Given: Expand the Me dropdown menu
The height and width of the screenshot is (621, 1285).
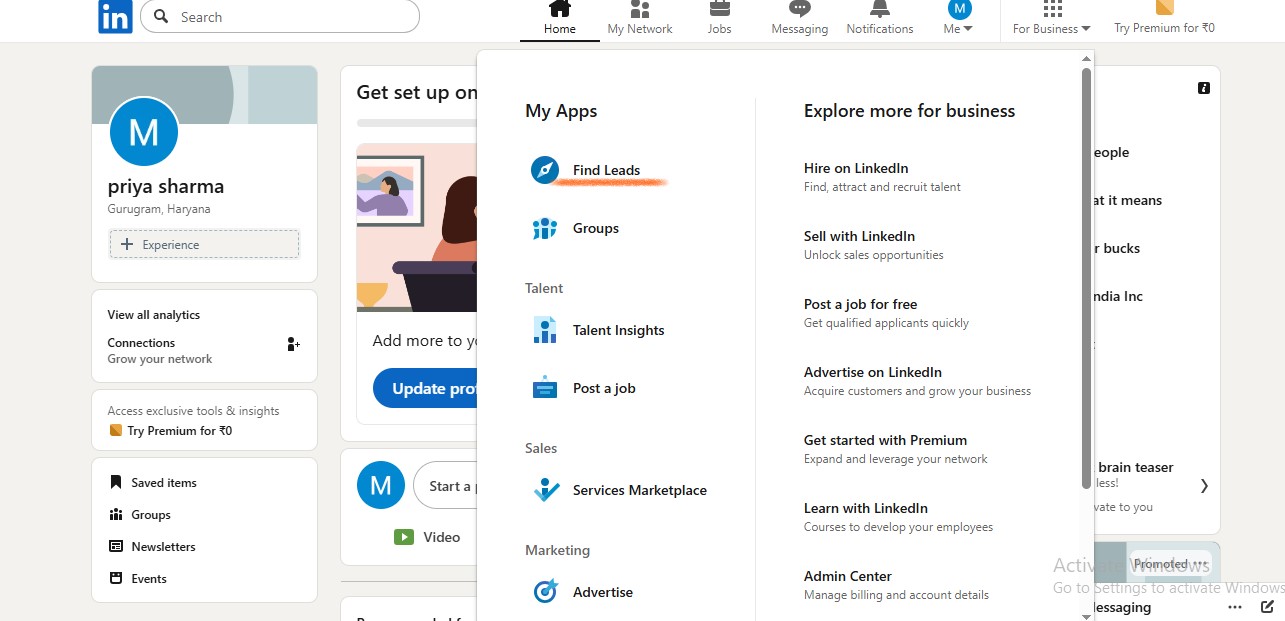Looking at the screenshot, I should pyautogui.click(x=959, y=29).
